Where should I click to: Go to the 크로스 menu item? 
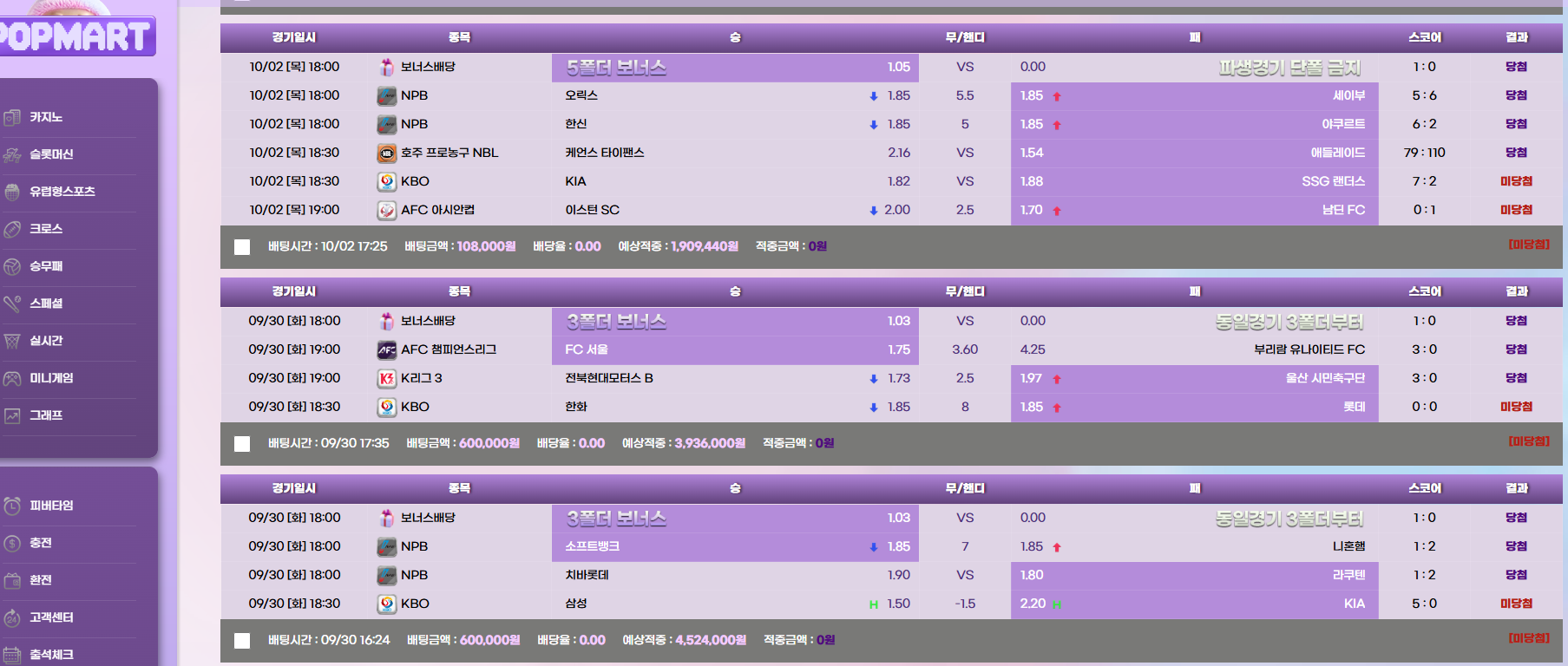pos(46,229)
